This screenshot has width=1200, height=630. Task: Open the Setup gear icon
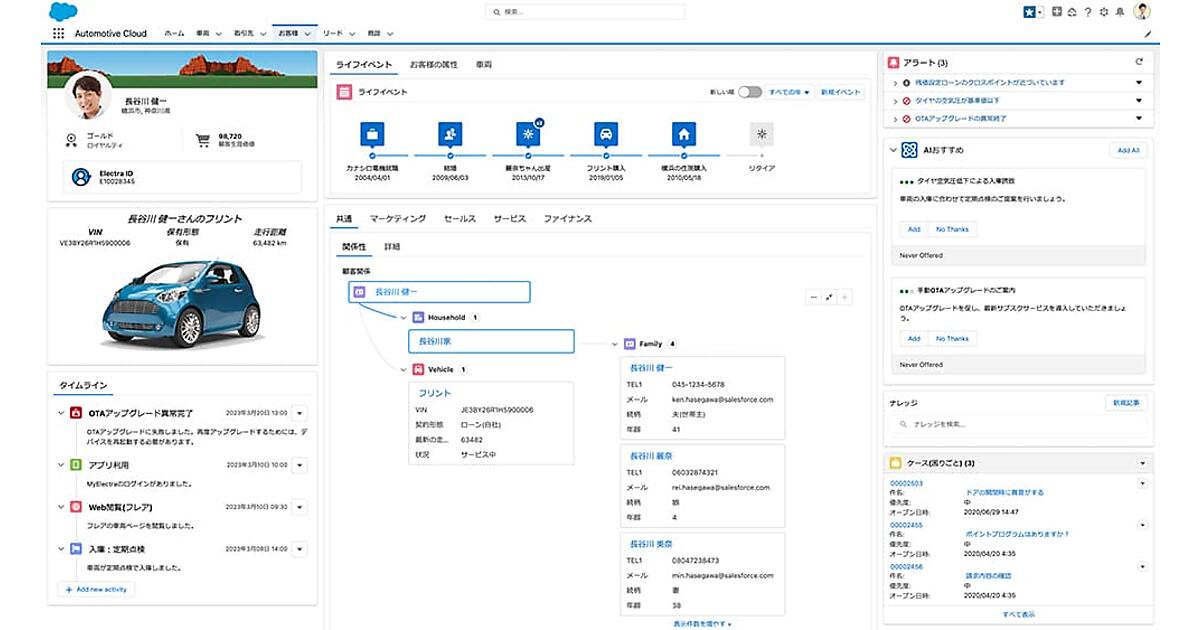click(1103, 12)
